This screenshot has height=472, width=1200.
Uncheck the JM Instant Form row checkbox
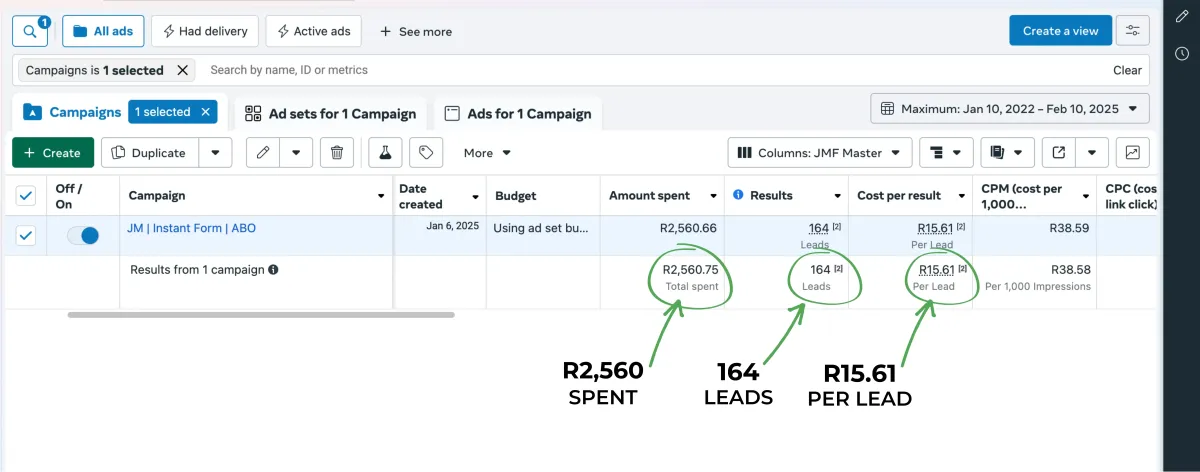26,236
